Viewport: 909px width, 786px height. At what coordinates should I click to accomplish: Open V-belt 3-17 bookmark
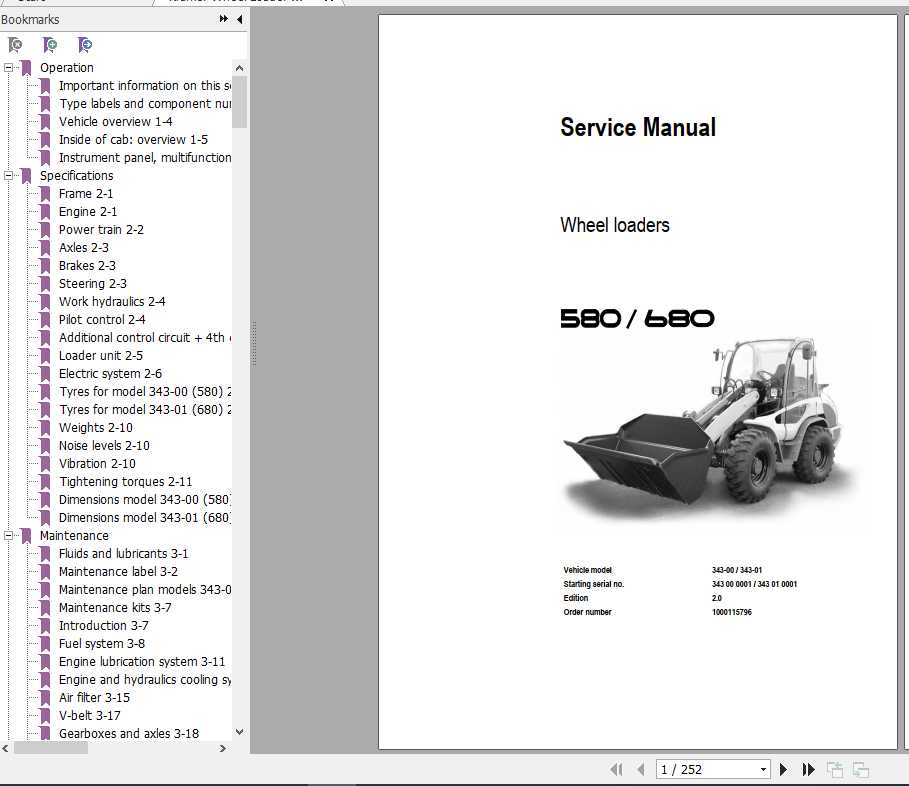pyautogui.click(x=90, y=715)
